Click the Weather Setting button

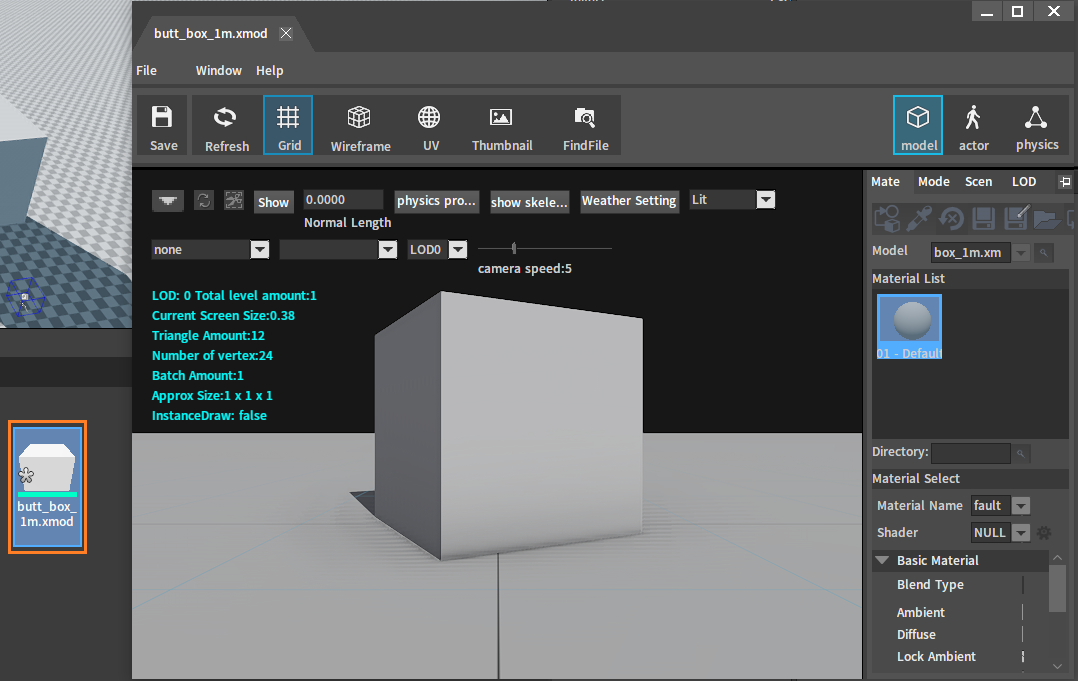pyautogui.click(x=629, y=201)
